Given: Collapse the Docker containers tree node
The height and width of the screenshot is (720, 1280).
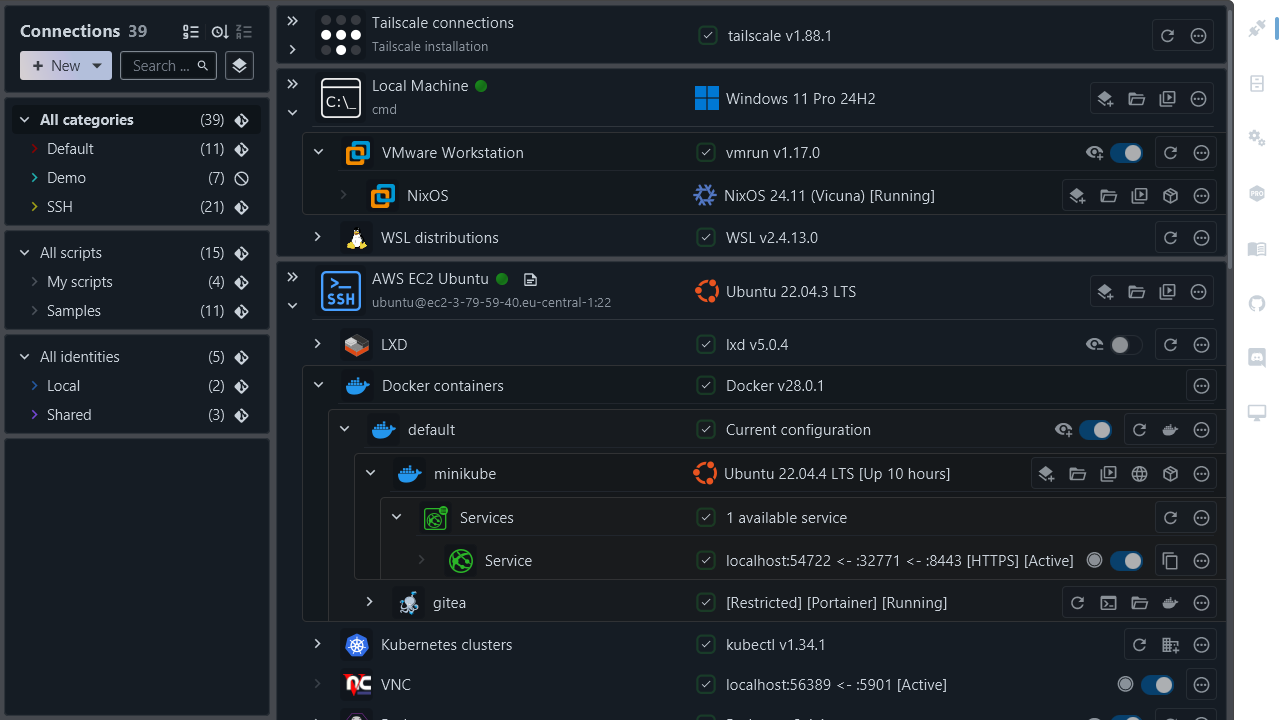Looking at the screenshot, I should 318,386.
